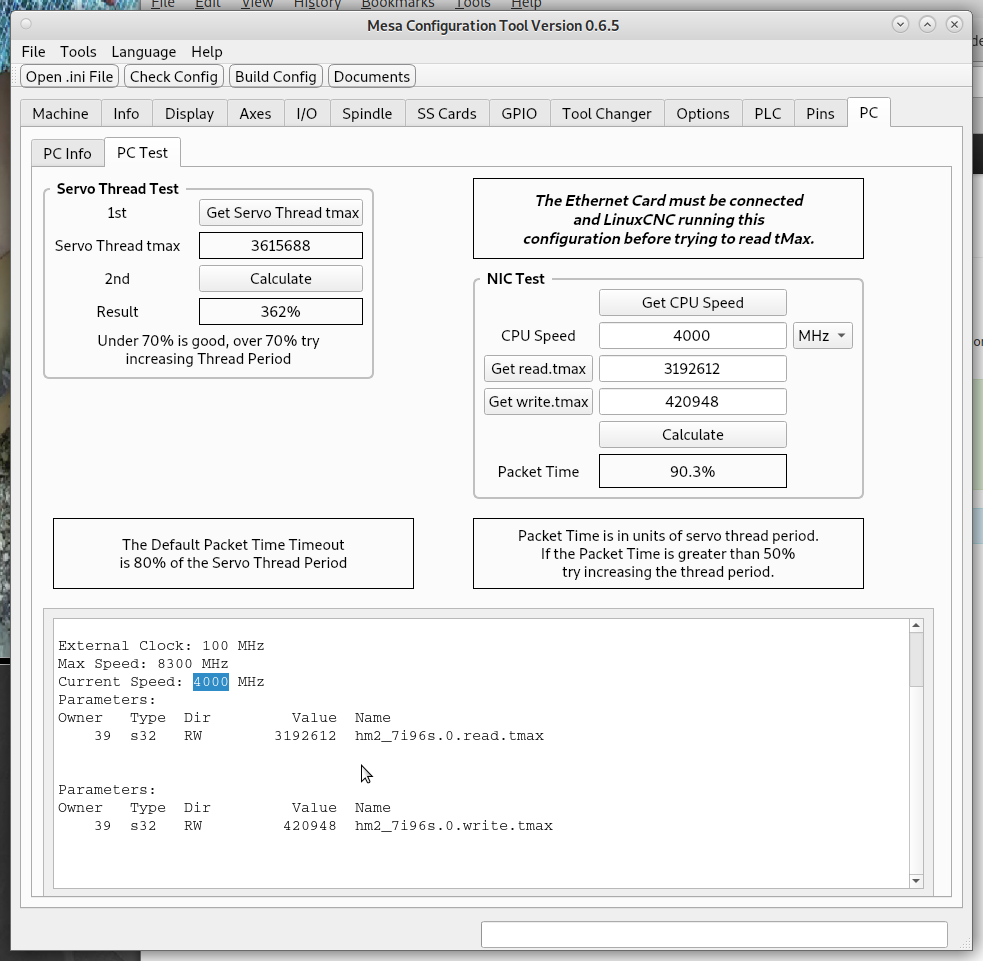Open the PC Info sub-tab

pos(67,154)
